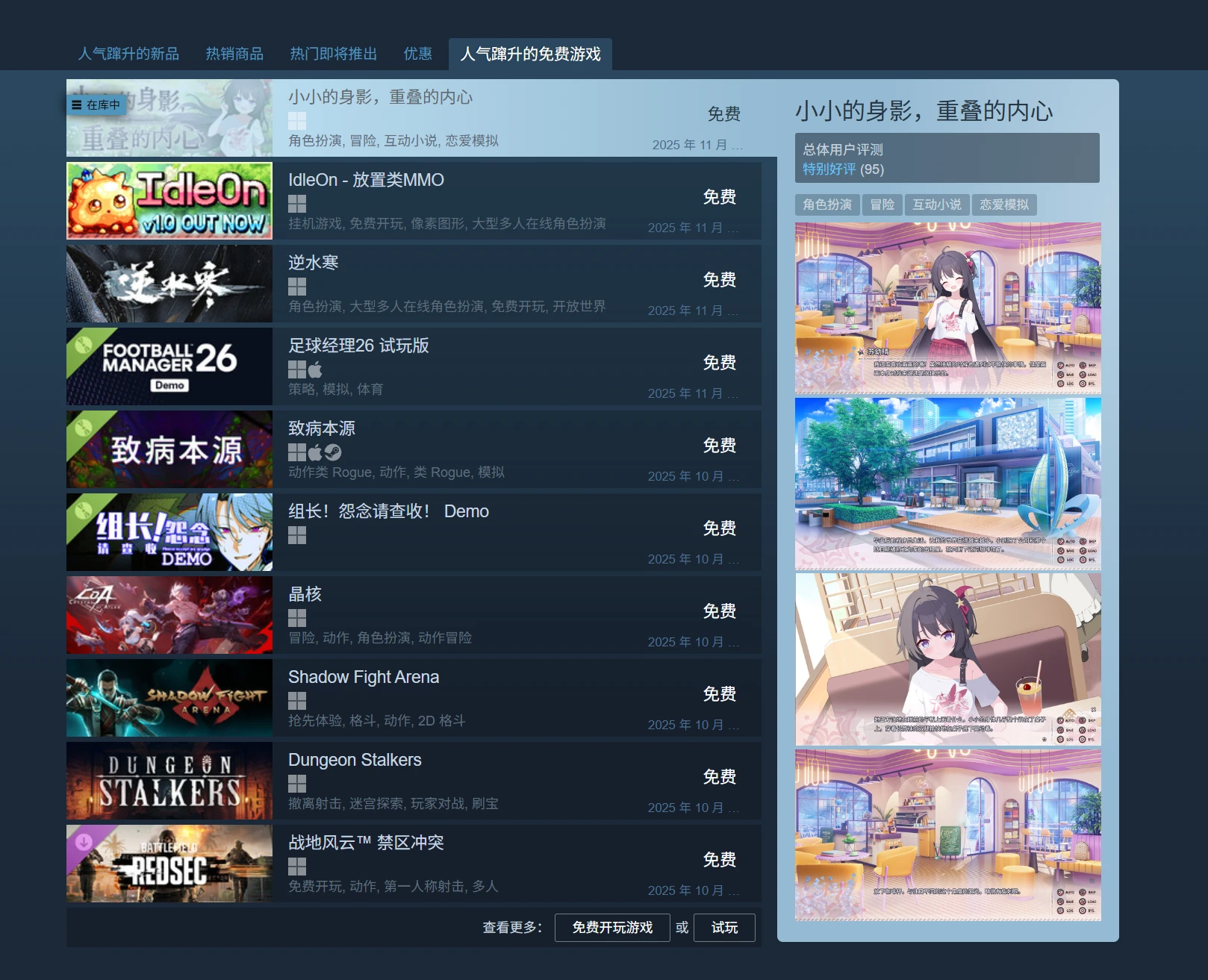Viewport: 1208px width, 980px height.
Task: Click IdleOn v1.0 capsule image
Action: [x=169, y=201]
